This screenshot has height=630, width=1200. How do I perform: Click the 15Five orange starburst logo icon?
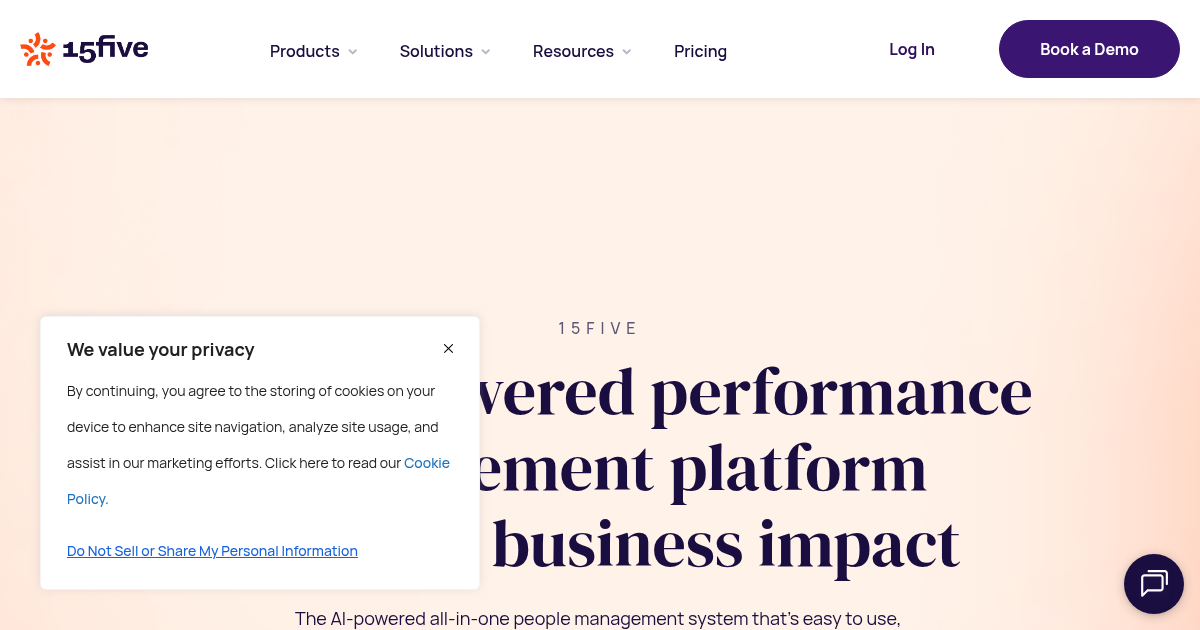coord(38,49)
